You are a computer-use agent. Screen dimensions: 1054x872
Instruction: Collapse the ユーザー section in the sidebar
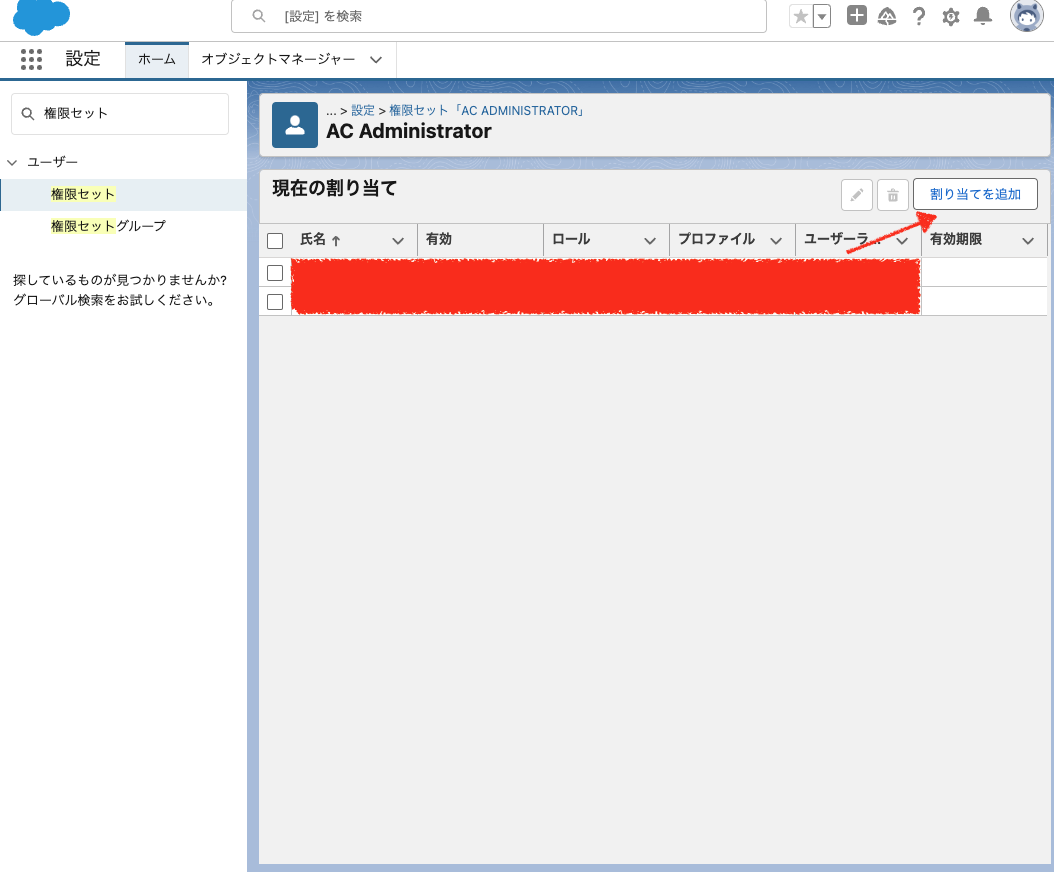tap(12, 162)
